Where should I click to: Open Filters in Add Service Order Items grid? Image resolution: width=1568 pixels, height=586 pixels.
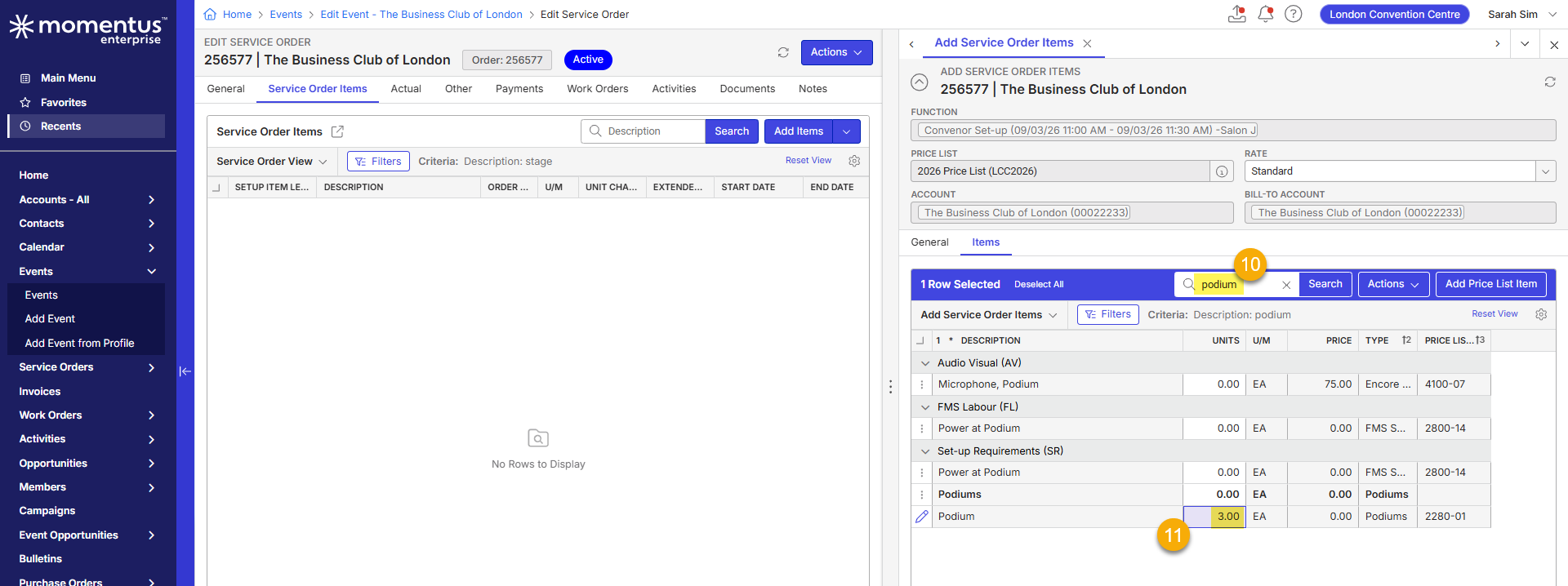pyautogui.click(x=1107, y=314)
